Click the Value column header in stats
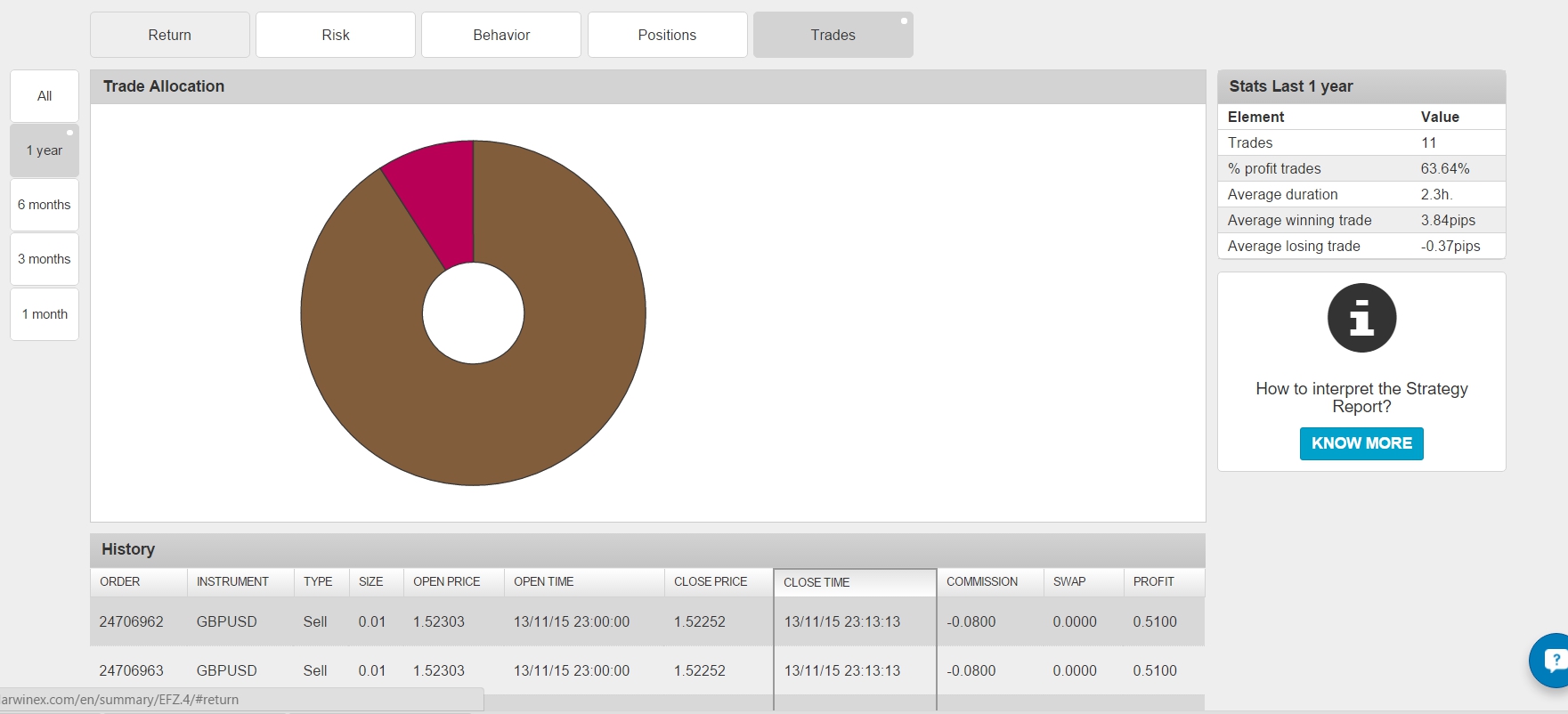The width and height of the screenshot is (1568, 714). (x=1440, y=117)
